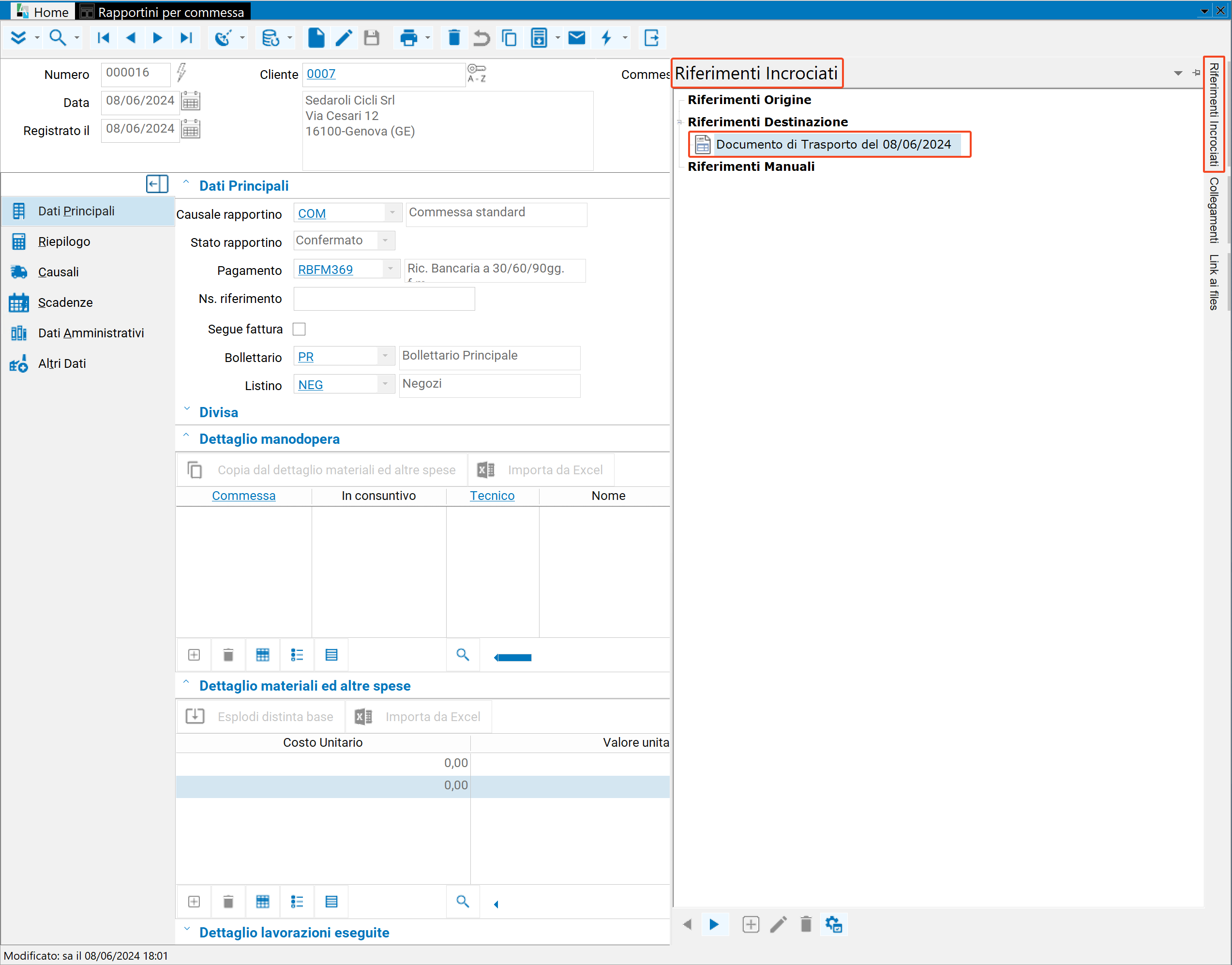This screenshot has height=965, width=1232.
Task: Click Copia dal dettaglio materiali ed altre spese
Action: [x=322, y=470]
